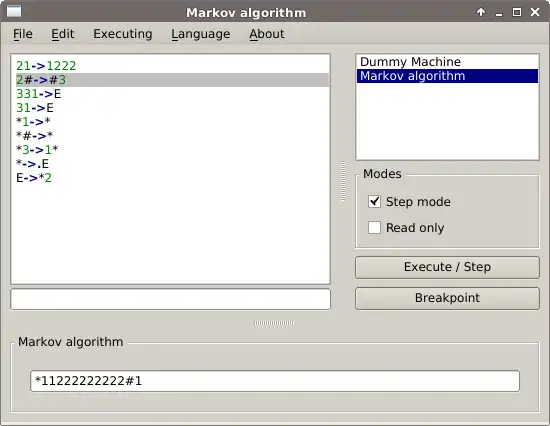The height and width of the screenshot is (426, 550).
Task: Select Markov algorithm in the machine list
Action: pyautogui.click(x=447, y=76)
